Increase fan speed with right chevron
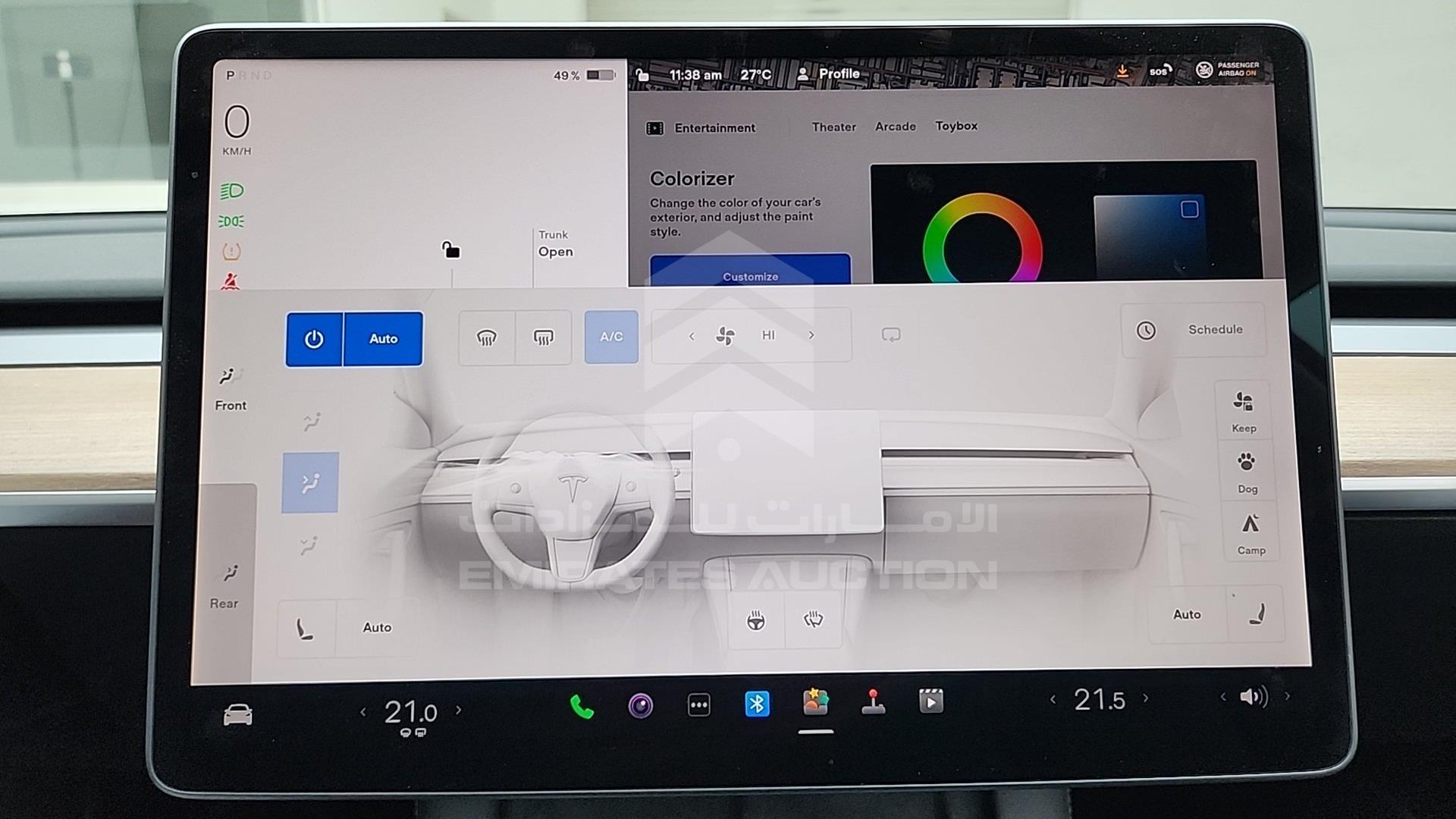This screenshot has width=1456, height=819. tap(811, 334)
